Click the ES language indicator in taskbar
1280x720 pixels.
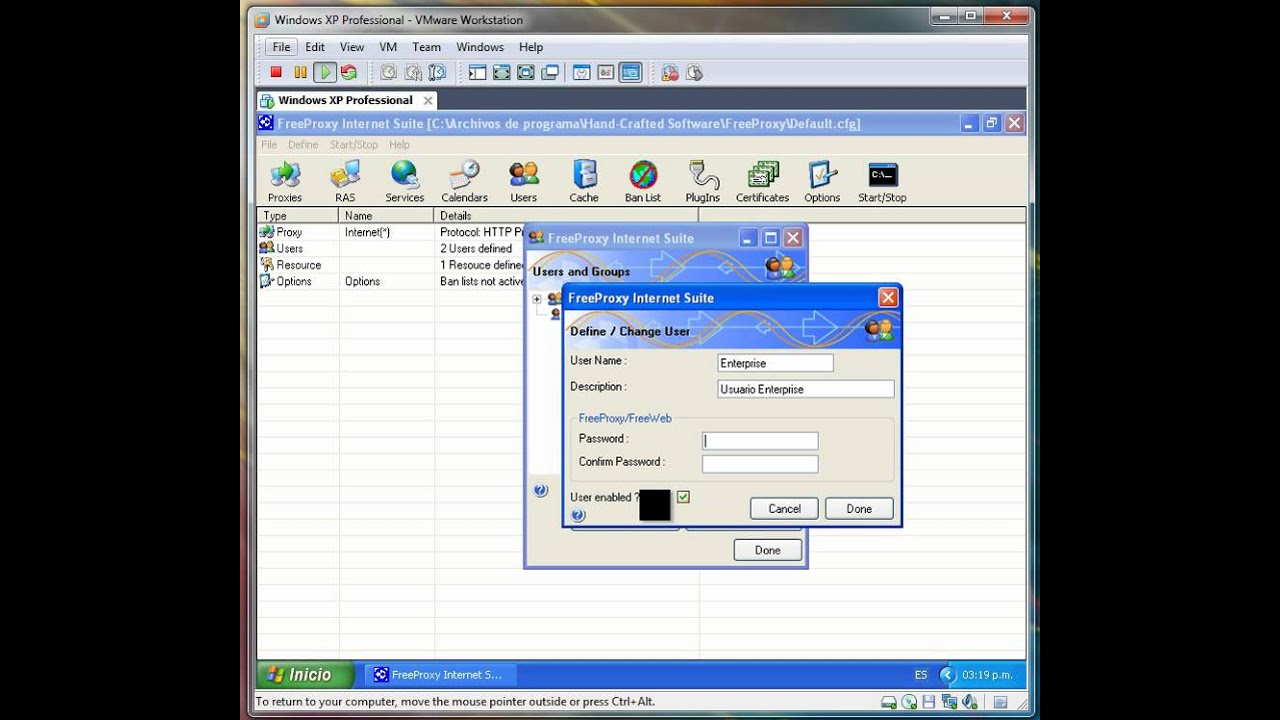pyautogui.click(x=921, y=675)
